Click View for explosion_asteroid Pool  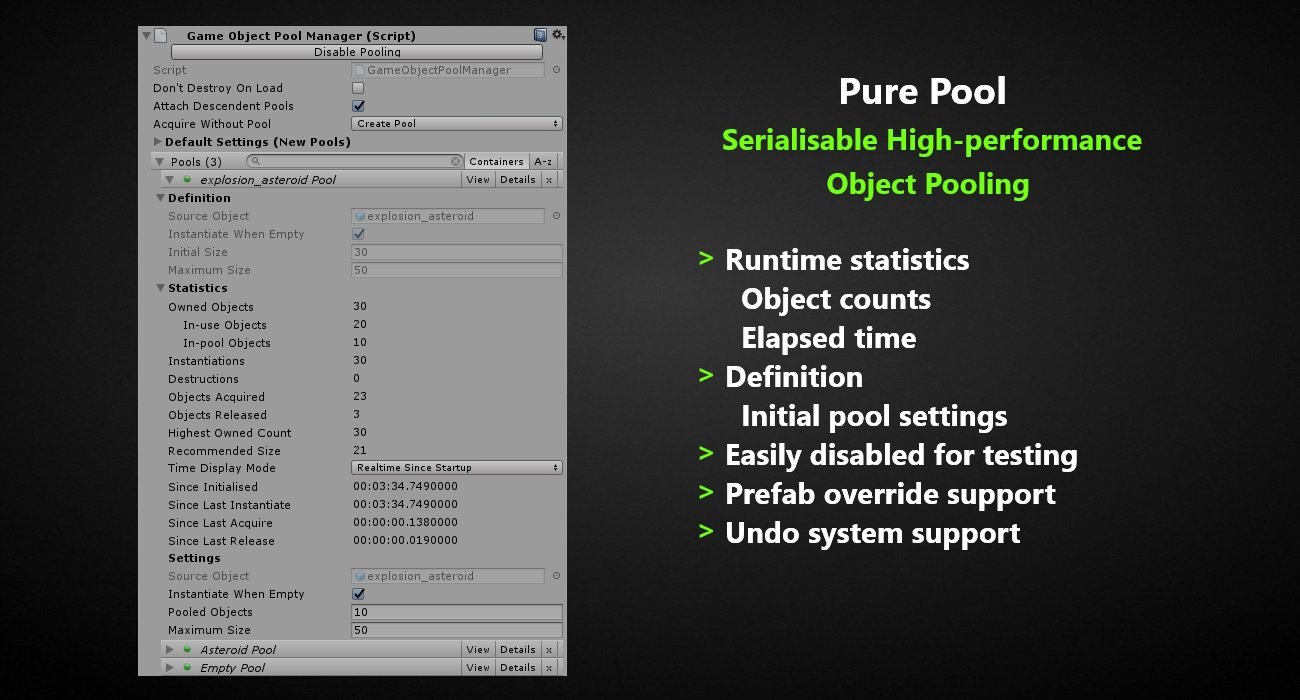click(x=478, y=180)
